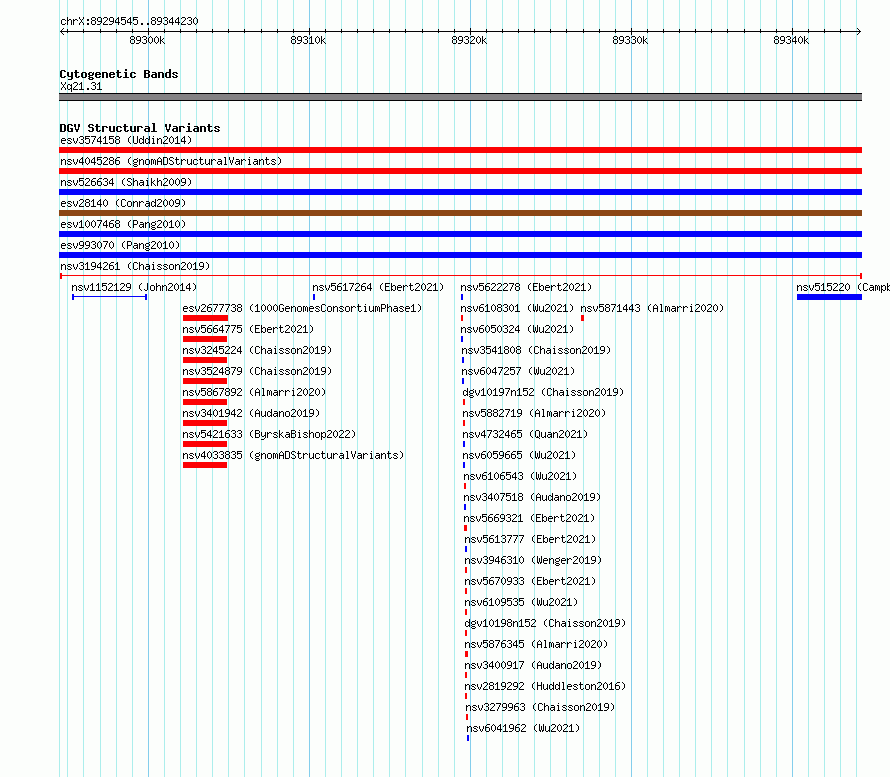Viewport: 890px width, 777px height.
Task: Click nsv3407518 (Audano2019) label
Action: point(532,497)
